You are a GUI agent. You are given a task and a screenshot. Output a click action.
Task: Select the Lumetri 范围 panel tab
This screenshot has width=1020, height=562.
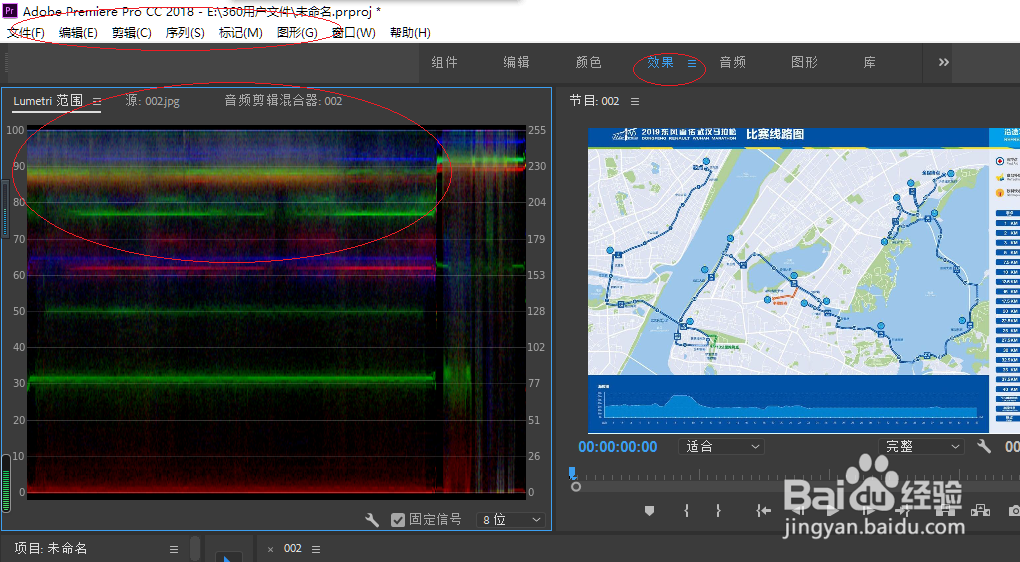[48, 101]
